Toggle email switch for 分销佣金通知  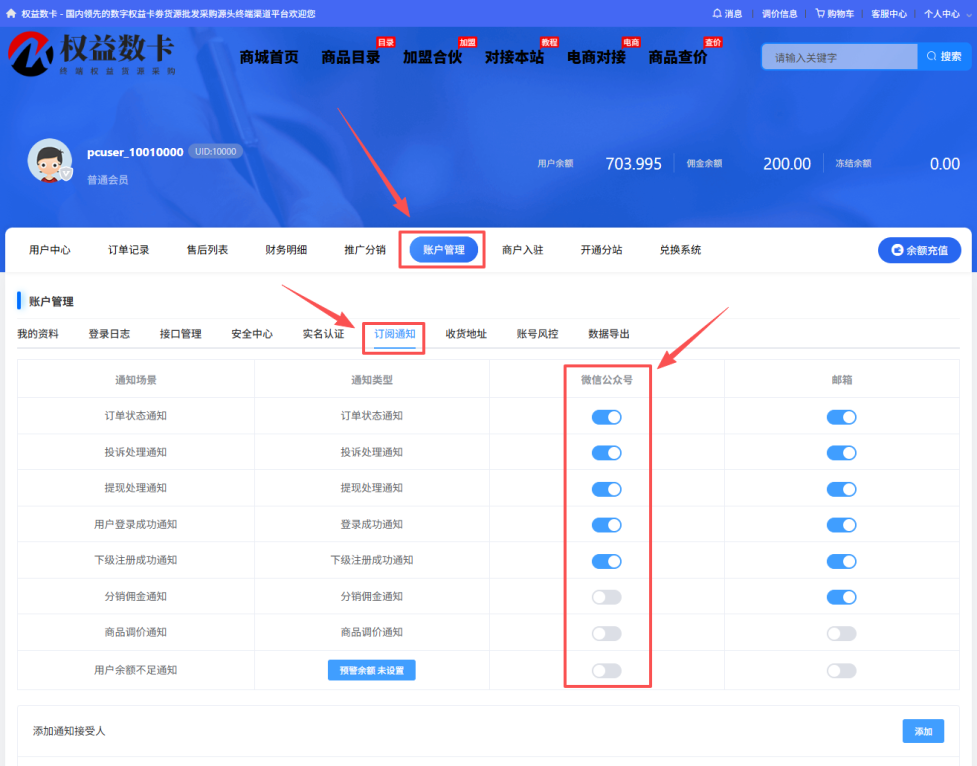(841, 597)
